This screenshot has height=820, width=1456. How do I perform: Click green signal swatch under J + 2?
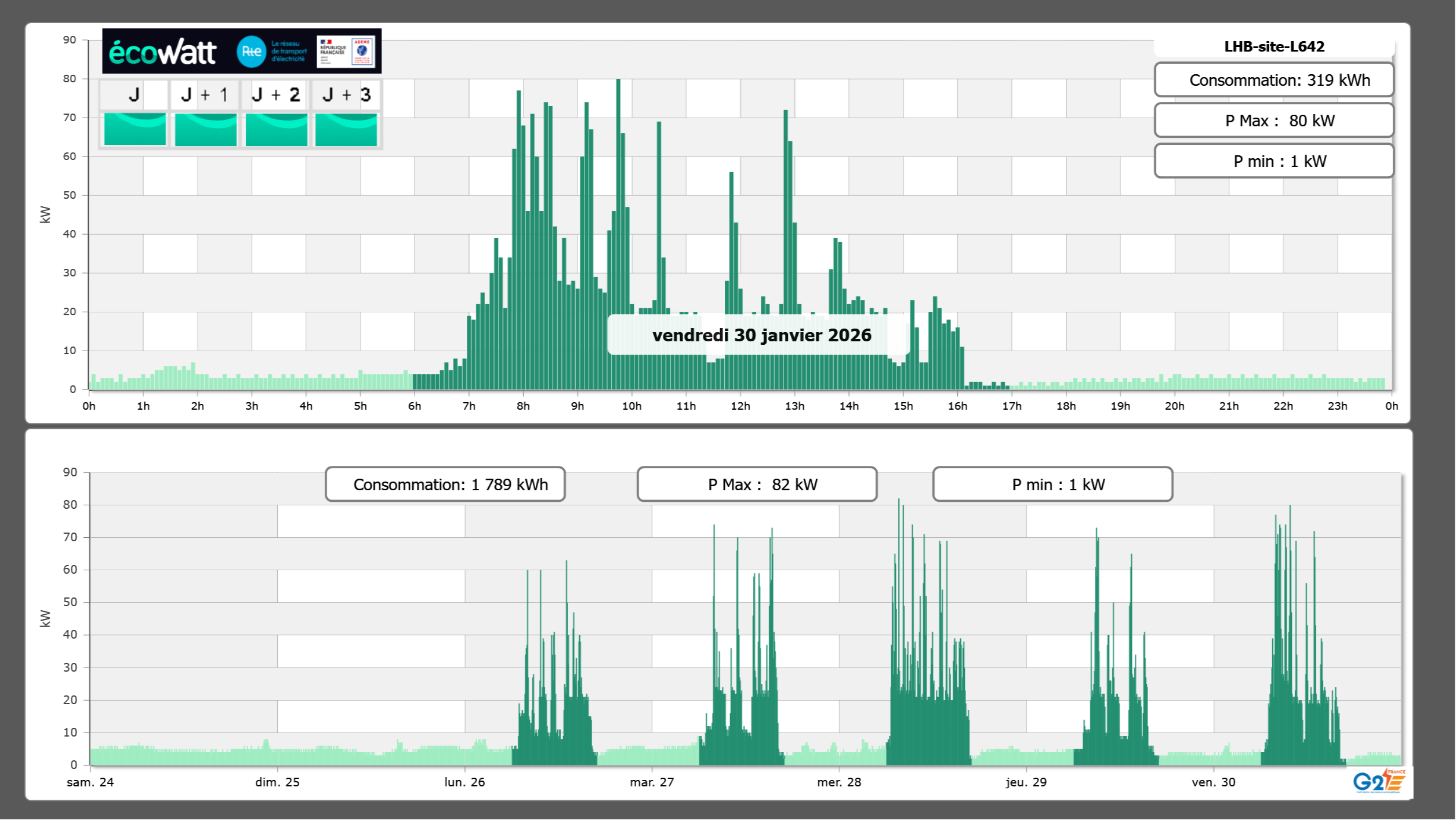tap(276, 129)
